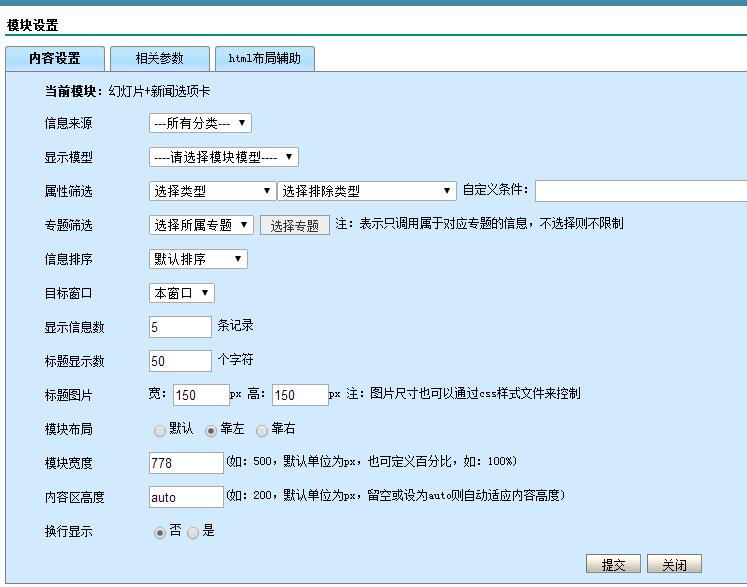This screenshot has width=747, height=587.
Task: Set 换行显示 to 是
Action: pos(193,533)
